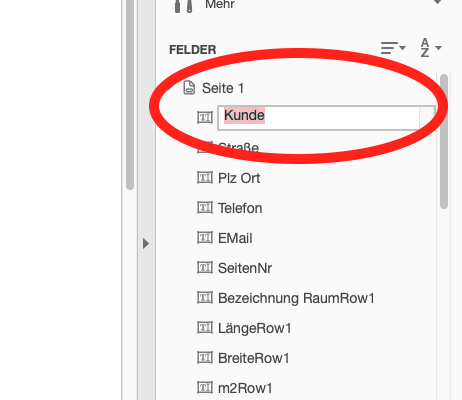Click the text field icon beside Kunde

pyautogui.click(x=205, y=117)
